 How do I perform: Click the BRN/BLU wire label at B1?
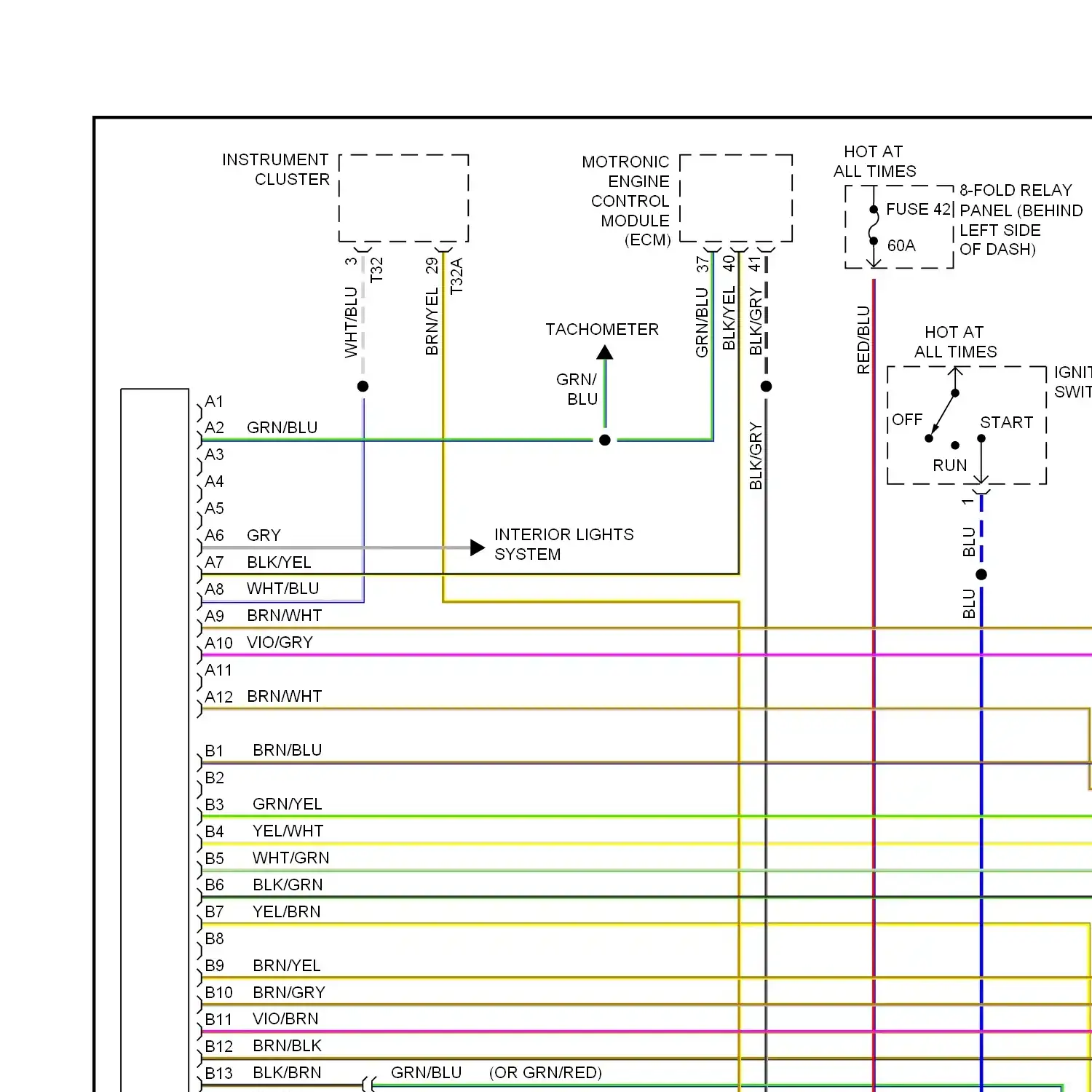[x=288, y=751]
